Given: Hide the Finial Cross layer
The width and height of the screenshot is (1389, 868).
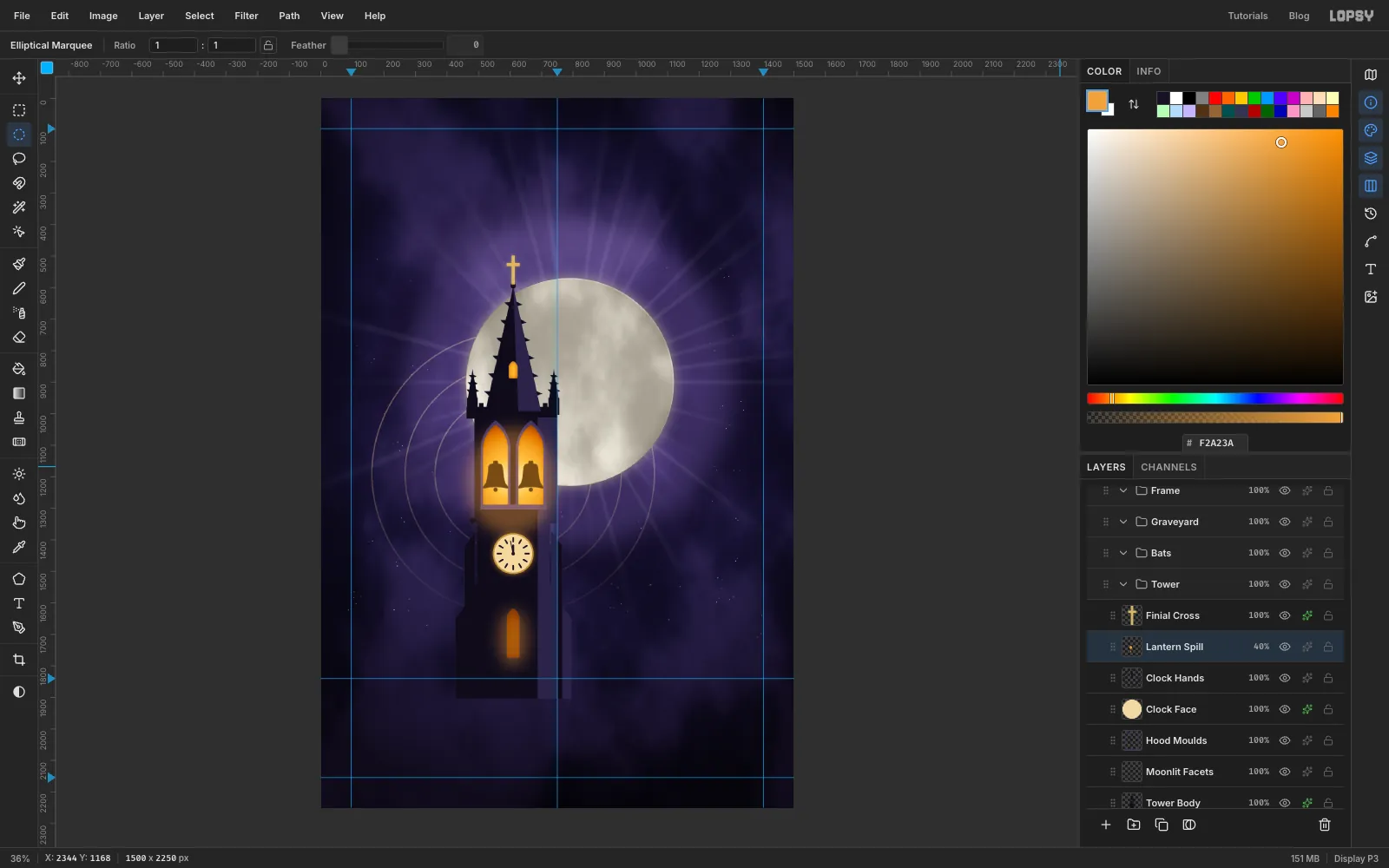Looking at the screenshot, I should click(x=1285, y=615).
